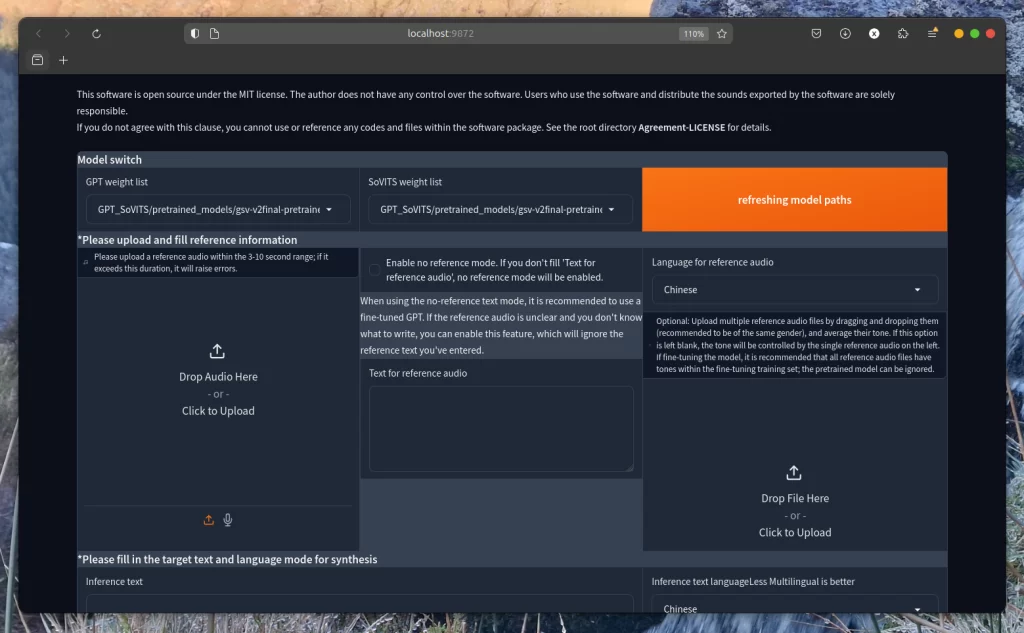
Task: Open the browser extensions puzzle icon
Action: tap(903, 34)
